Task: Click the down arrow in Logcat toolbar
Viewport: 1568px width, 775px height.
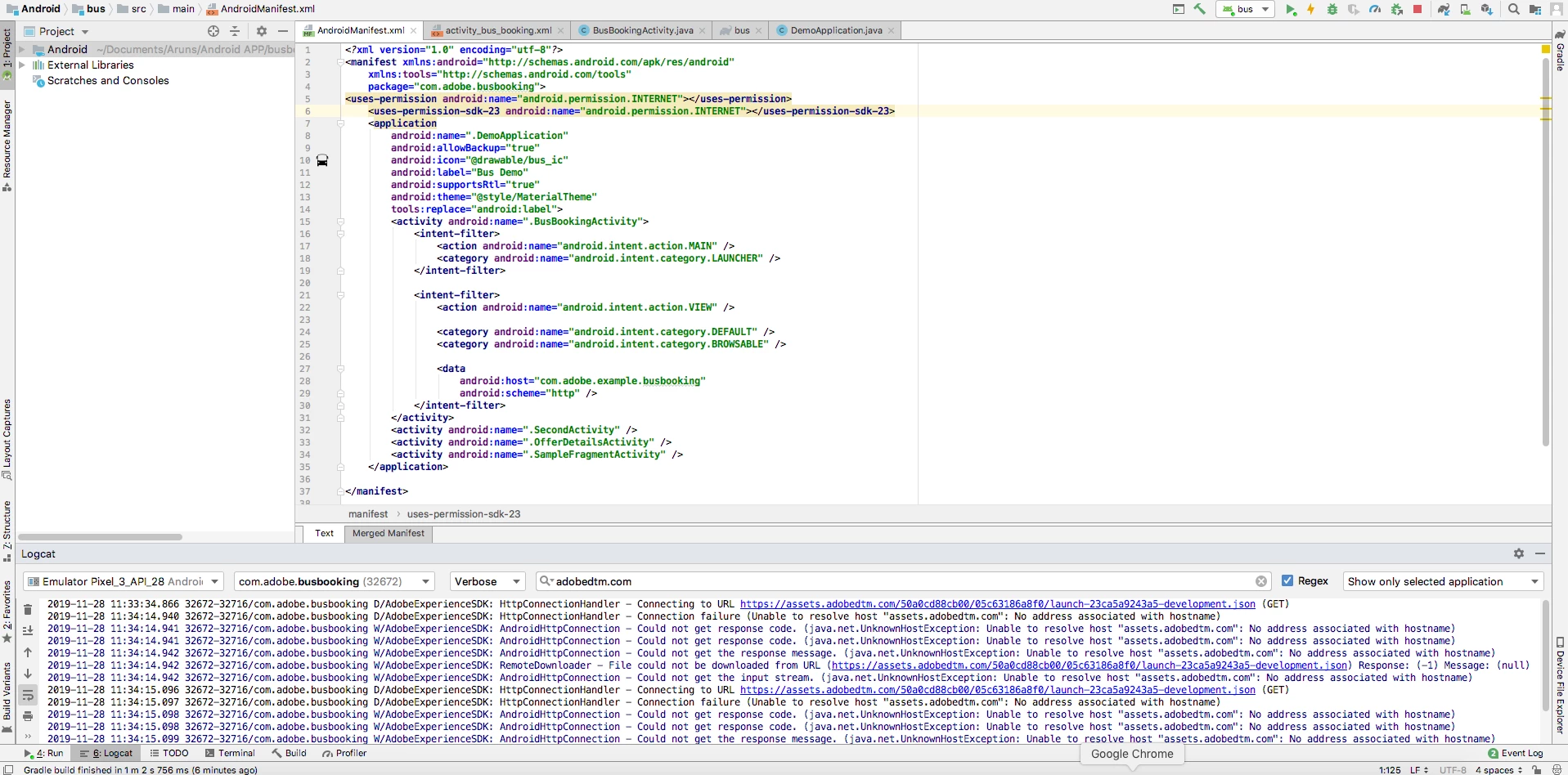Action: coord(28,674)
